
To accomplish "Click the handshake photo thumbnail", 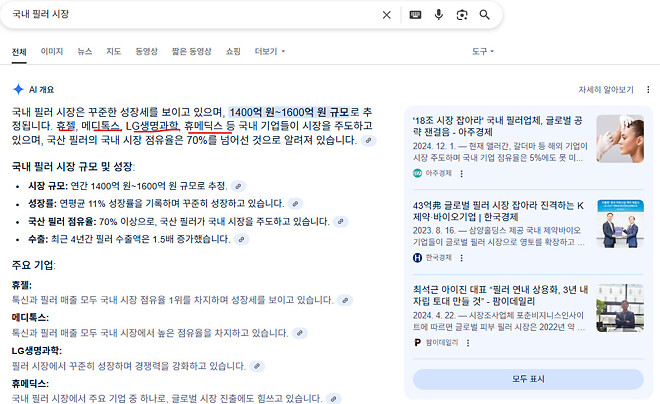I will coord(620,223).
